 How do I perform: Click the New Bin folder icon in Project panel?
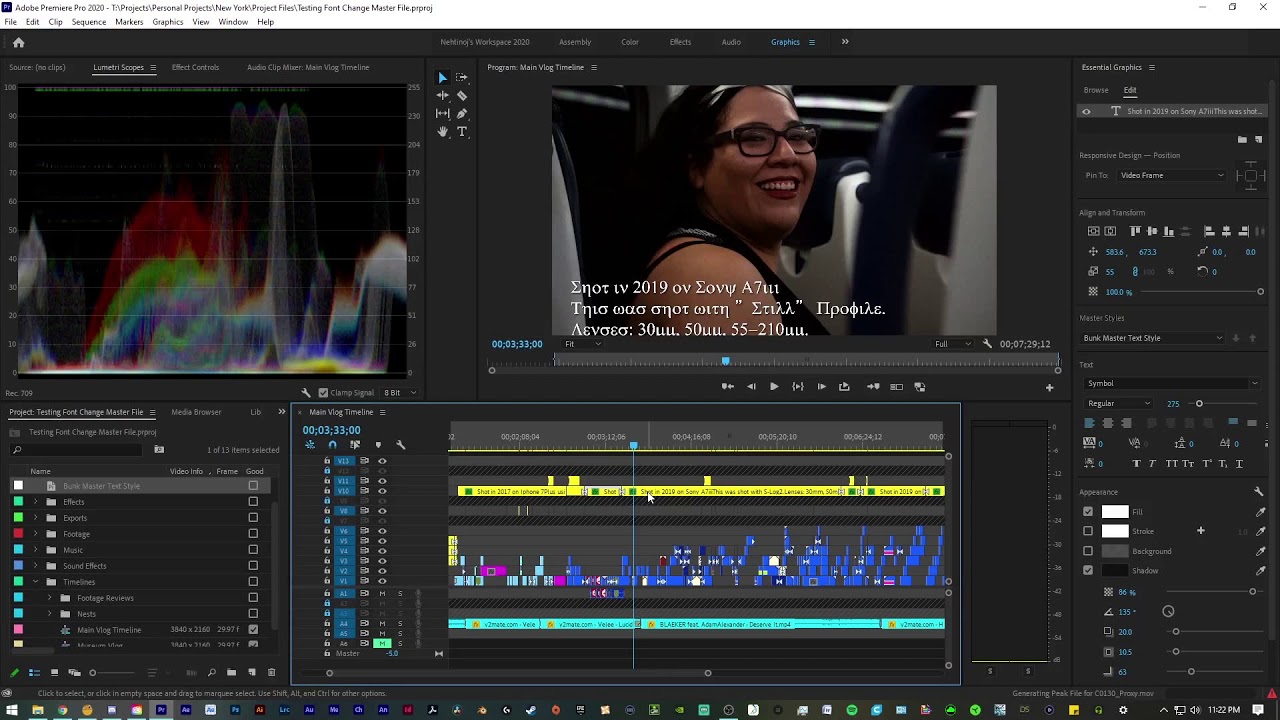(x=231, y=673)
